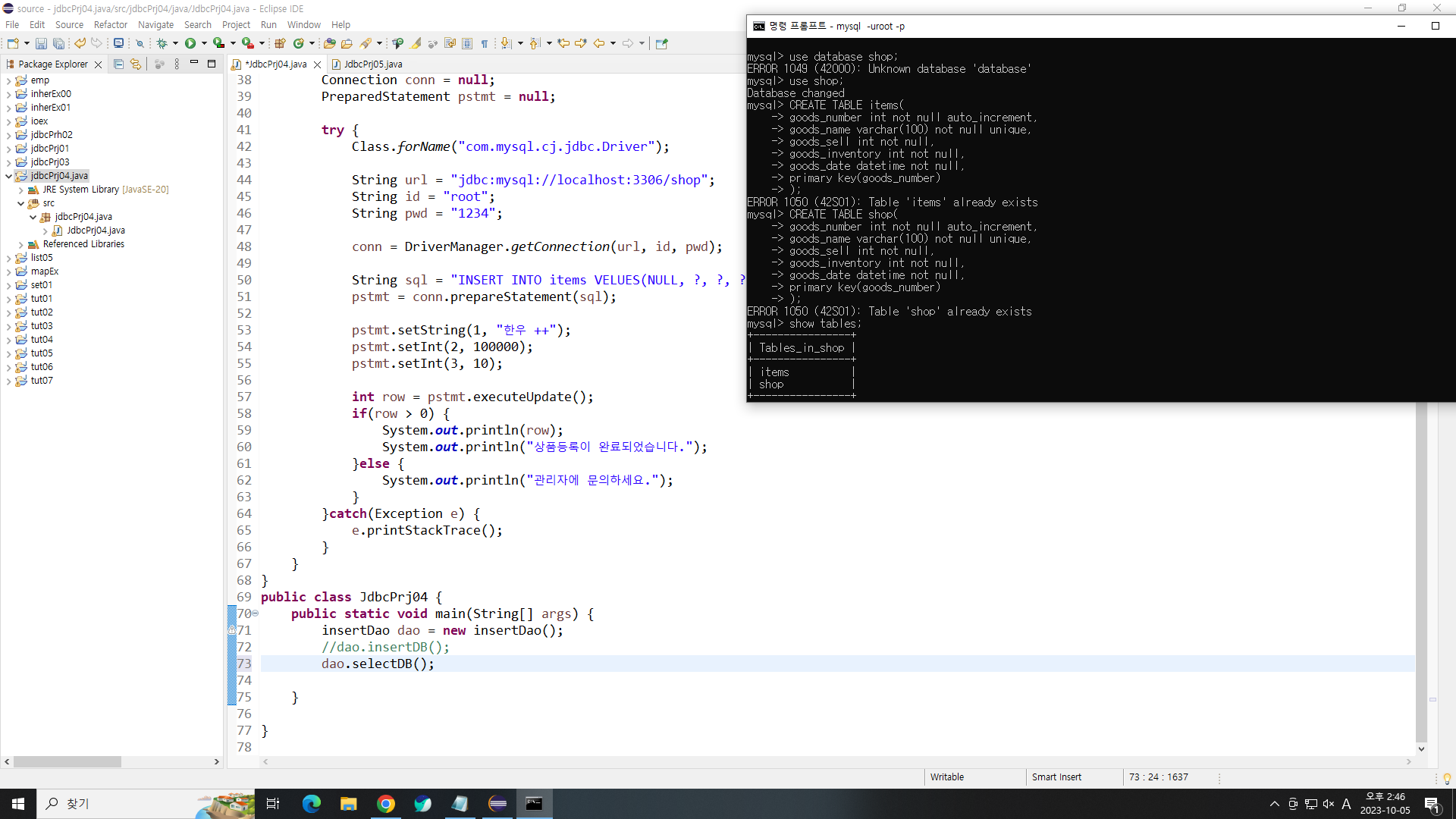
Task: Collapse main method fold marker at line 70
Action: point(256,613)
